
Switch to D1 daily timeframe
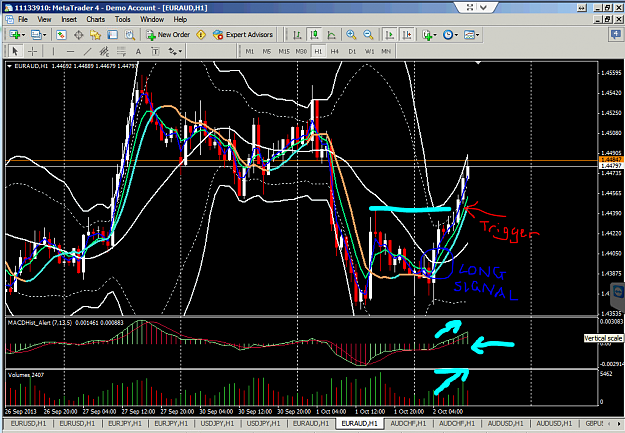pyautogui.click(x=352, y=51)
